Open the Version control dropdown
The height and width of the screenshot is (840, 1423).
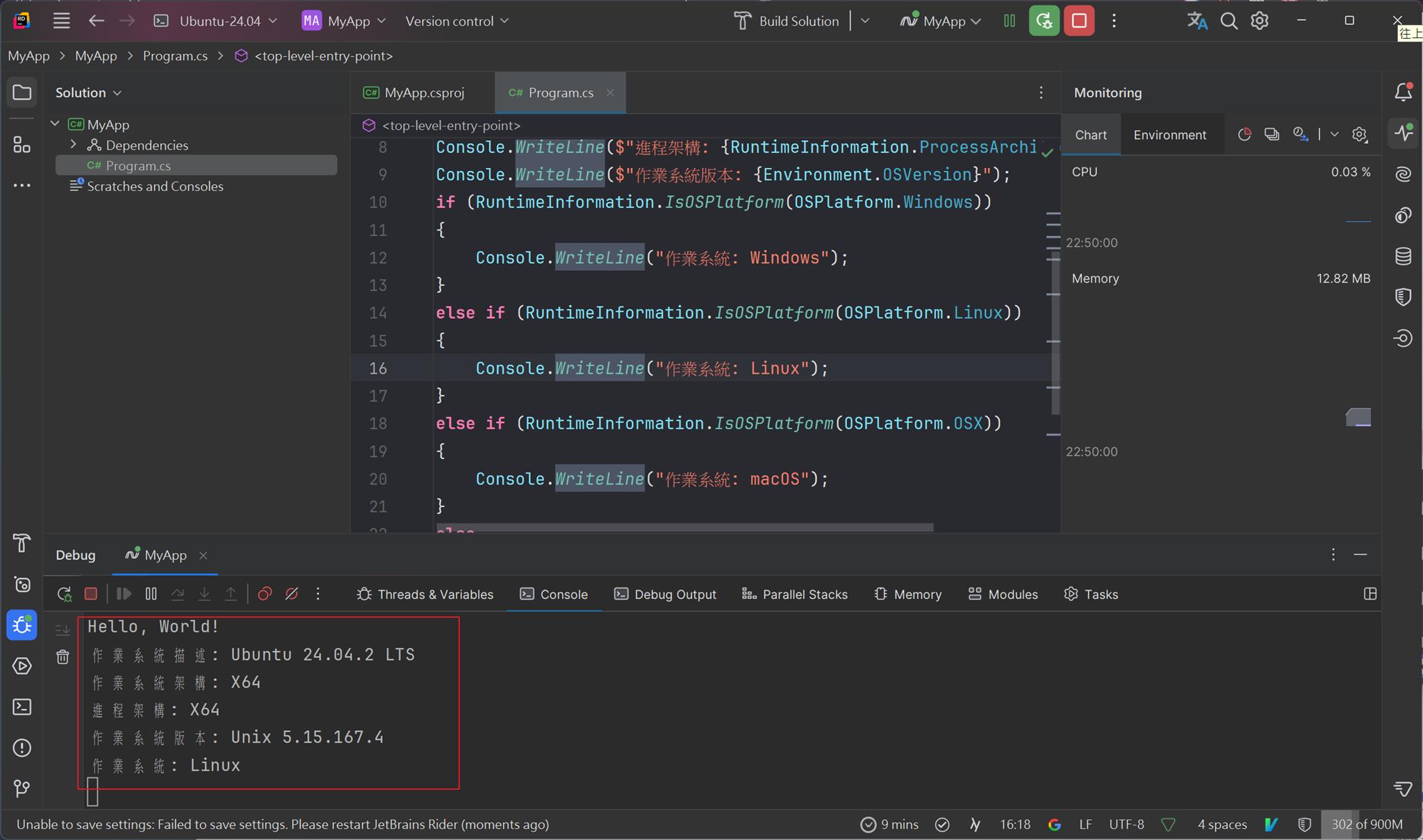(x=457, y=21)
